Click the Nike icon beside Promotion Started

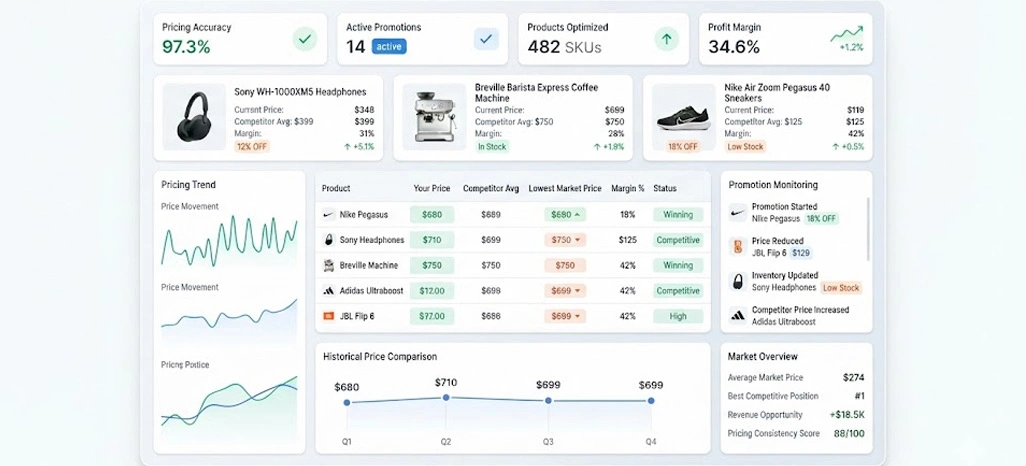(x=738, y=212)
